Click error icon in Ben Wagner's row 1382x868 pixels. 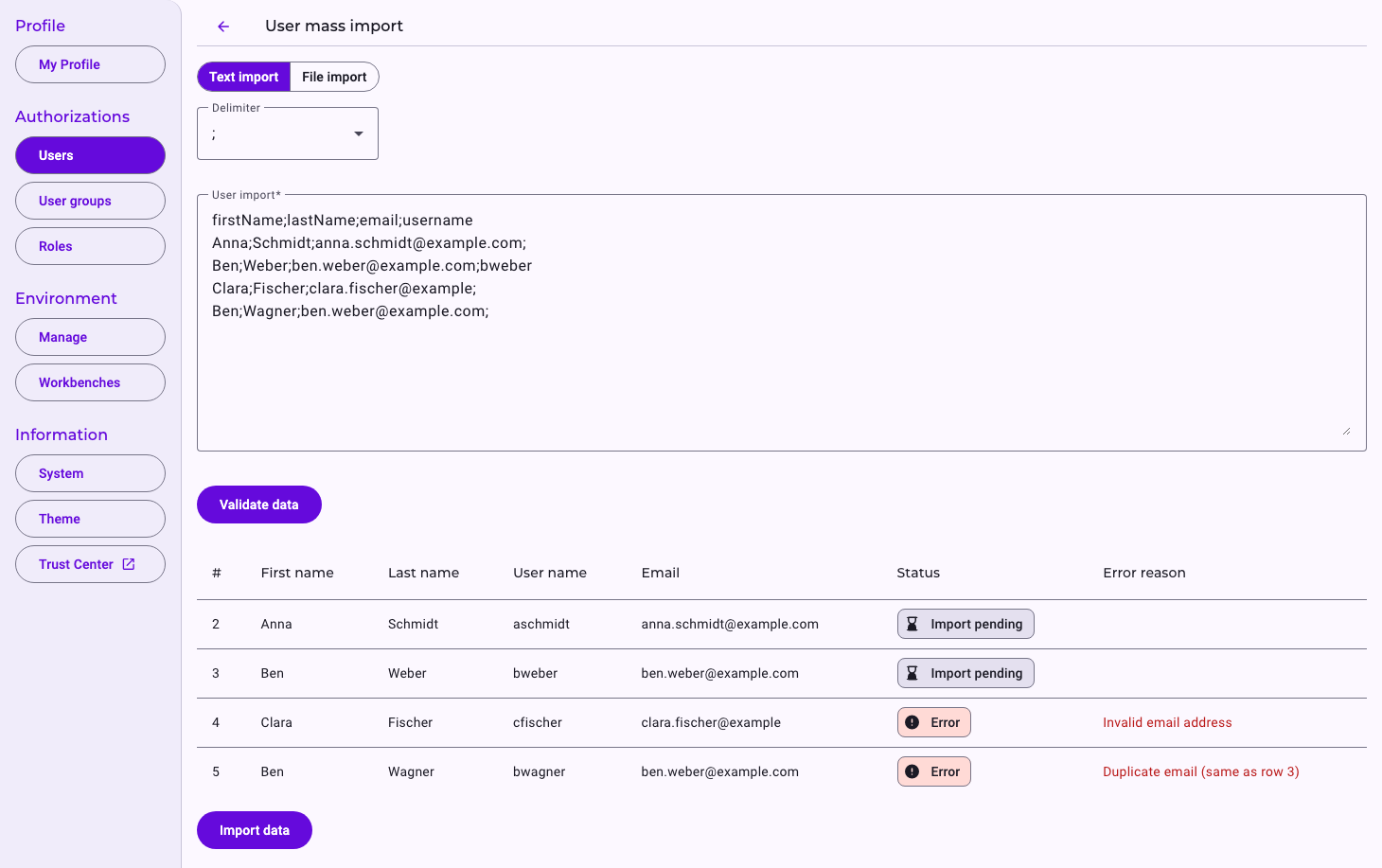point(912,771)
